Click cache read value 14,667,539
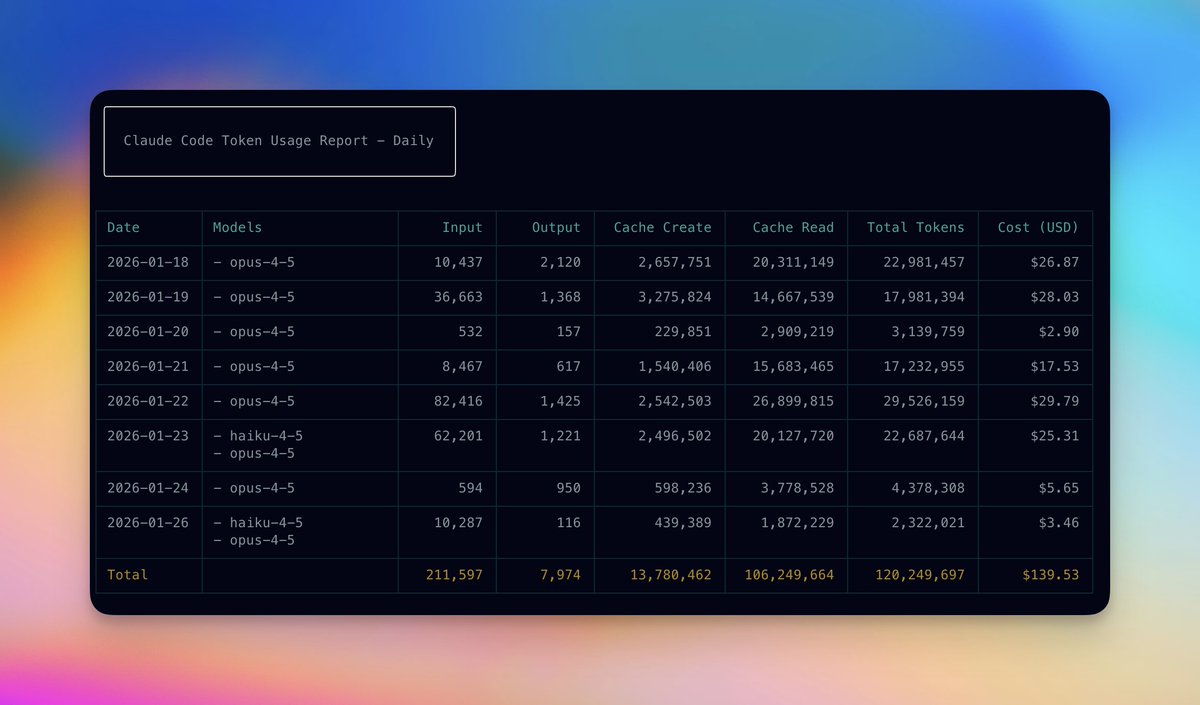 (x=793, y=297)
